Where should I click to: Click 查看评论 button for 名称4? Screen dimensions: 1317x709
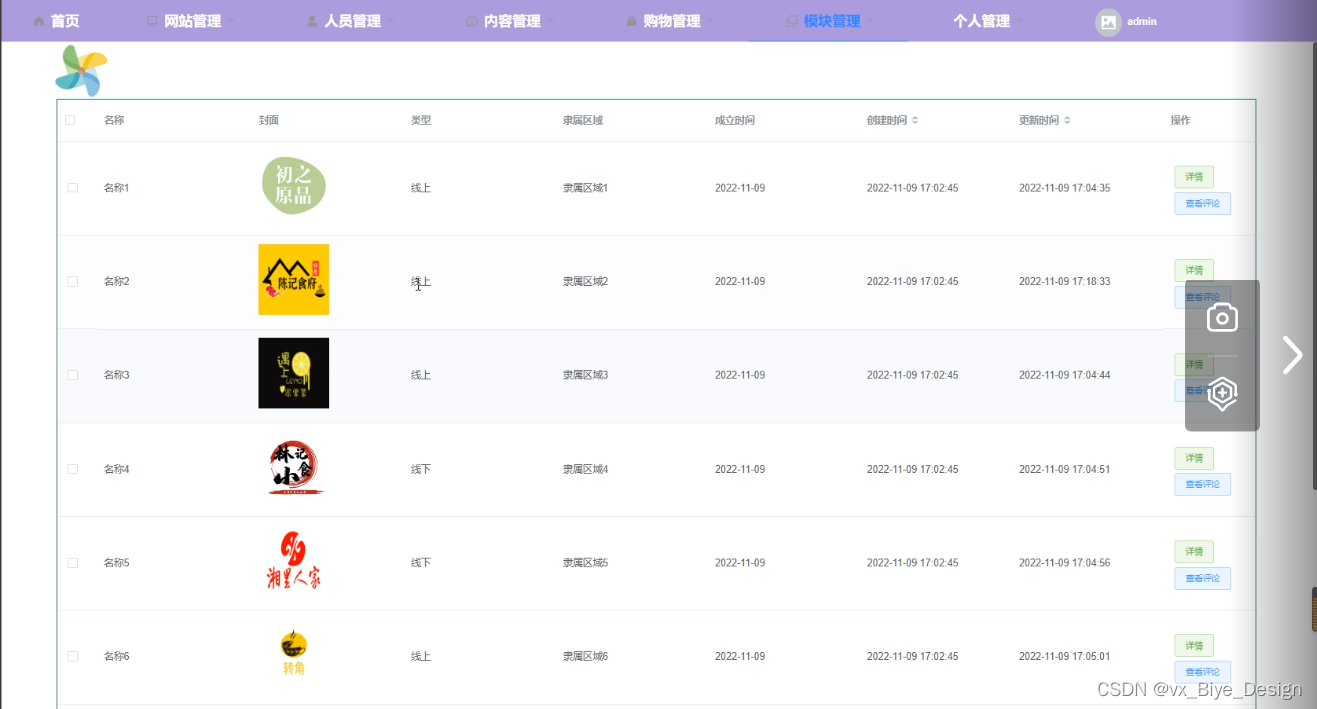(1202, 484)
